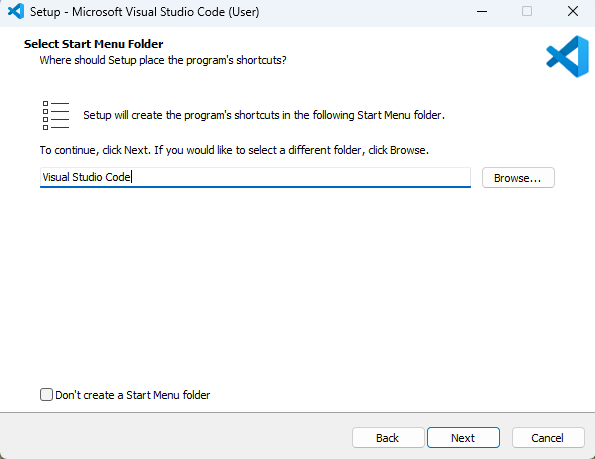Cancel the Visual Studio Code setup
Image resolution: width=595 pixels, height=459 pixels.
point(548,438)
